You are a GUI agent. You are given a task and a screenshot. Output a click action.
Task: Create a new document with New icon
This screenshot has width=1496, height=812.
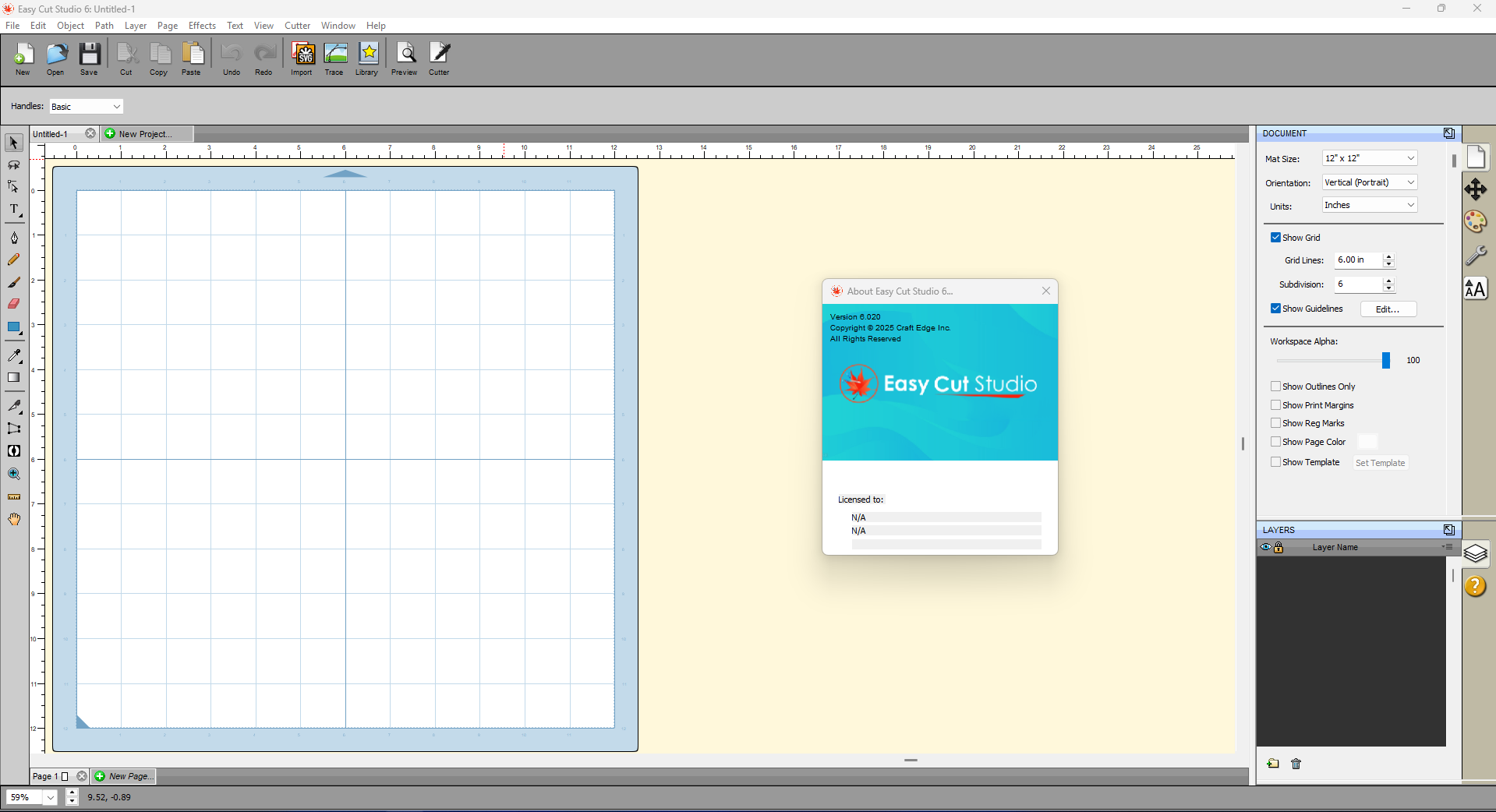coord(23,59)
